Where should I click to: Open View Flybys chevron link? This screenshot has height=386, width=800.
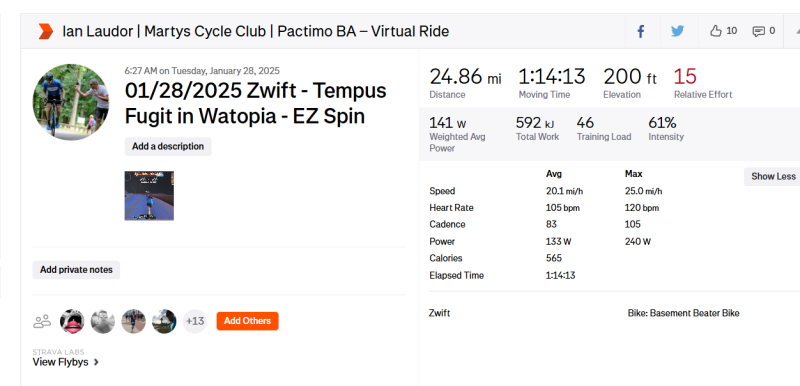click(x=66, y=362)
